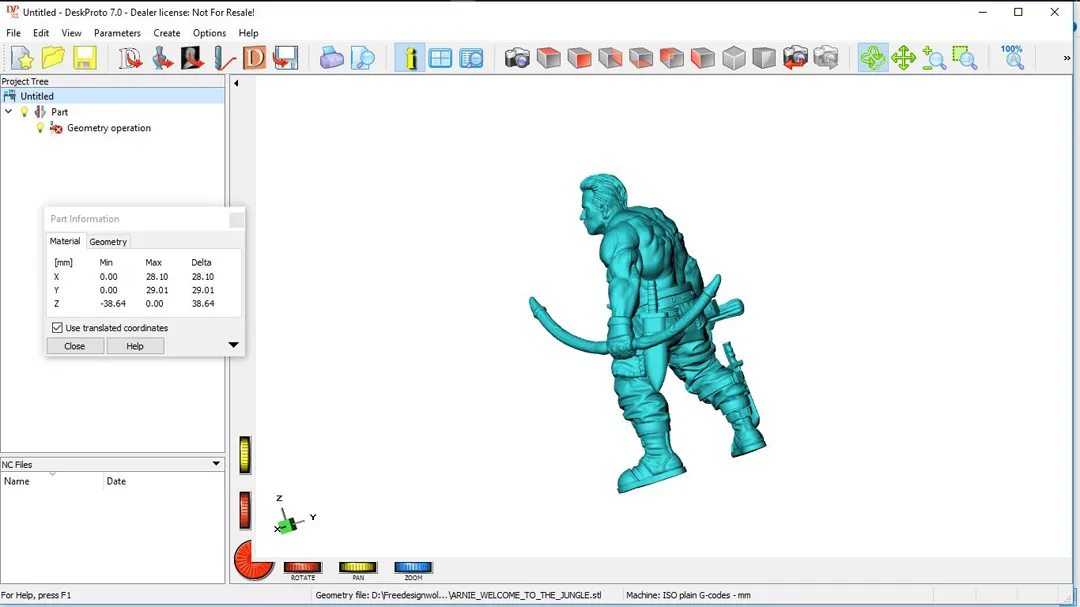Print the view using the printer icon
This screenshot has width=1080, height=607.
pyautogui.click(x=331, y=58)
